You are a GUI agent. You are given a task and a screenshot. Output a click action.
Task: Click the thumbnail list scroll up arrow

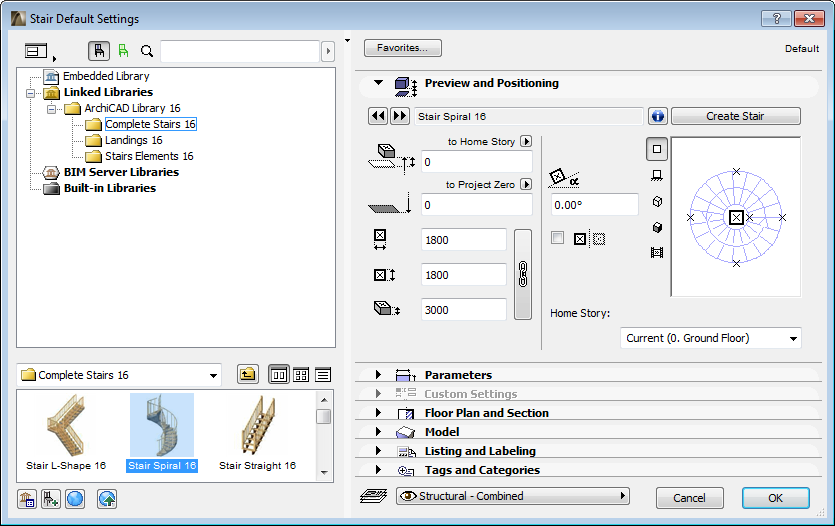(324, 400)
